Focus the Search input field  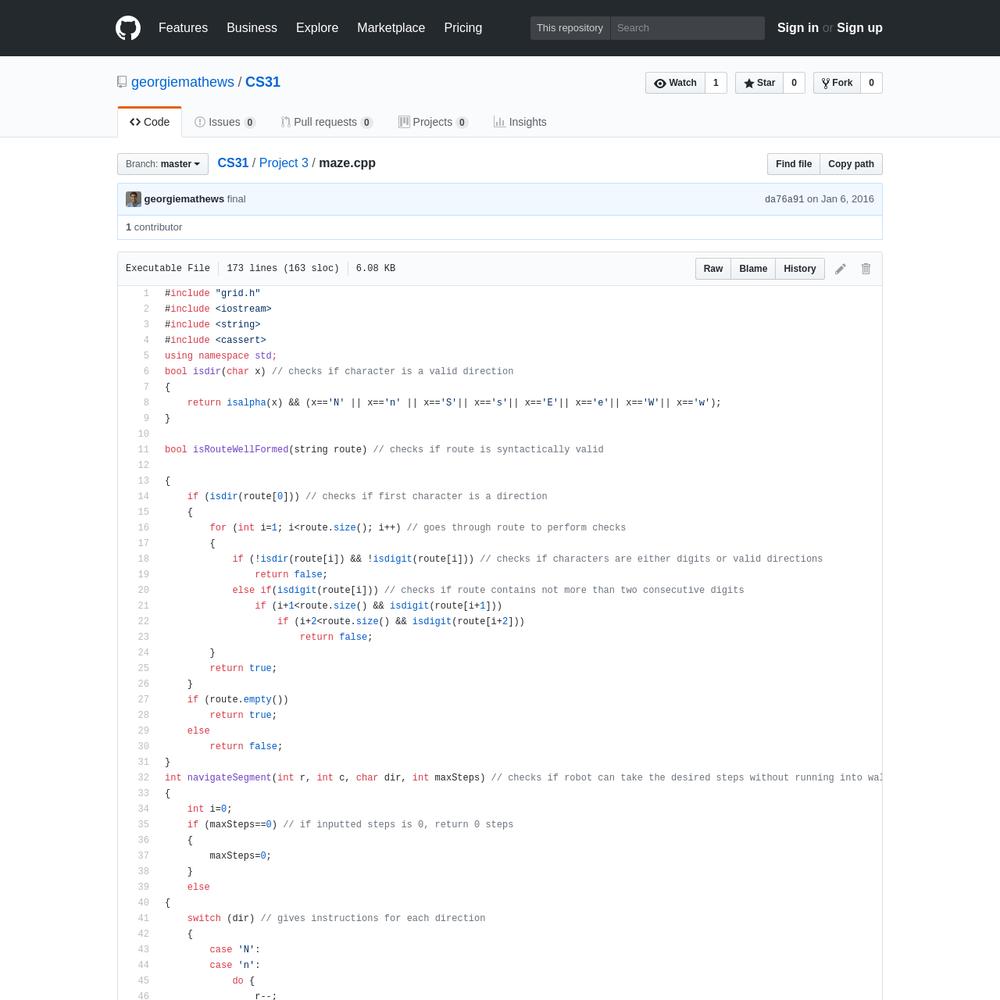coord(688,28)
